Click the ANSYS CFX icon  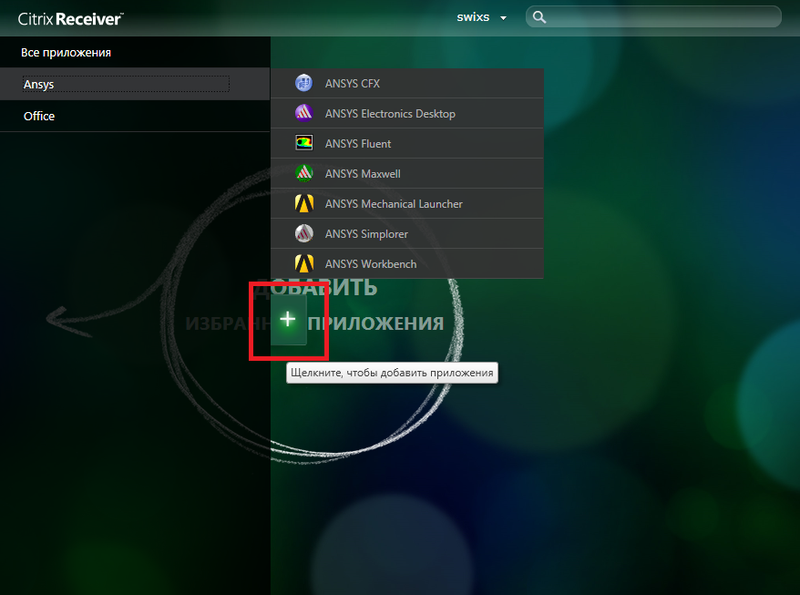[304, 83]
